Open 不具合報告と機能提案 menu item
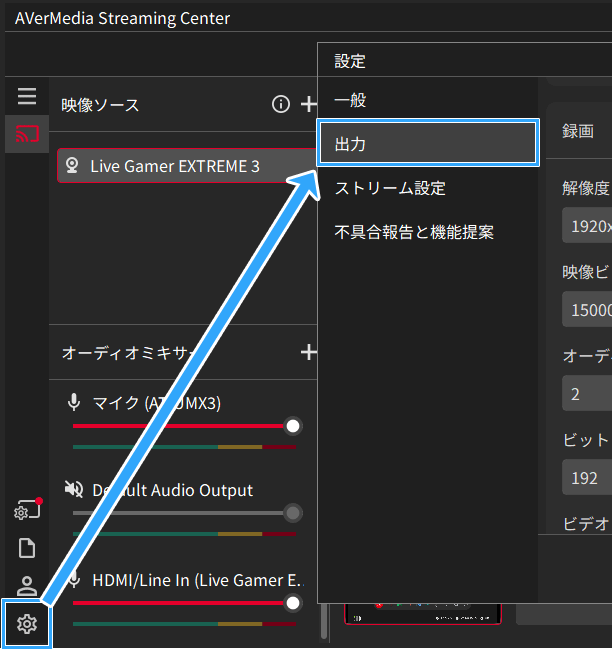612x650 pixels. pyautogui.click(x=428, y=232)
